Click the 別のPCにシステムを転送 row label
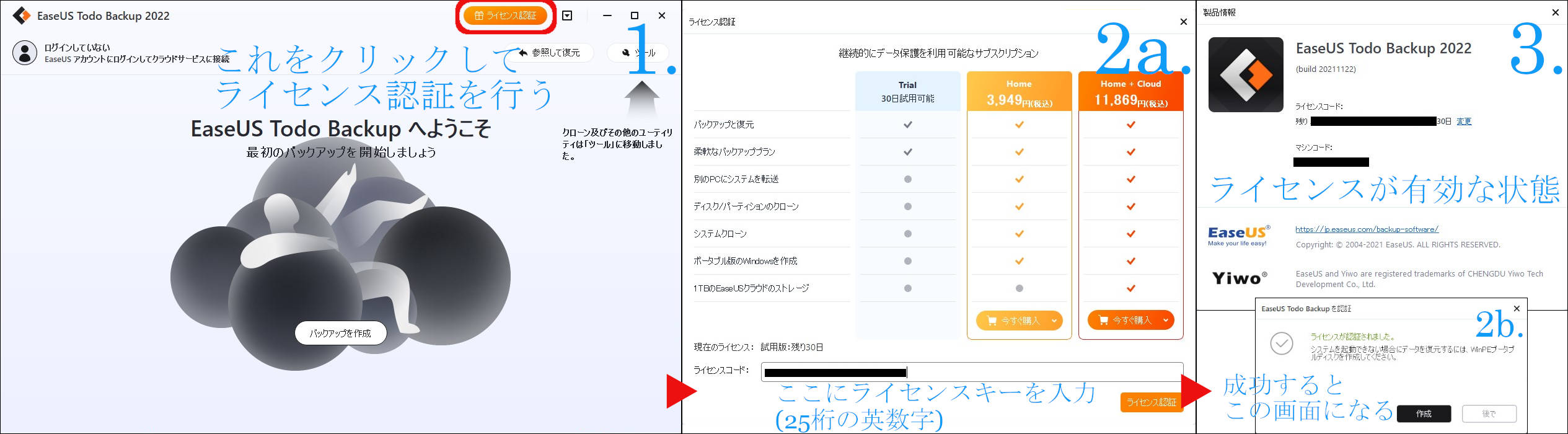This screenshot has height=434, width=1568. coord(736,179)
